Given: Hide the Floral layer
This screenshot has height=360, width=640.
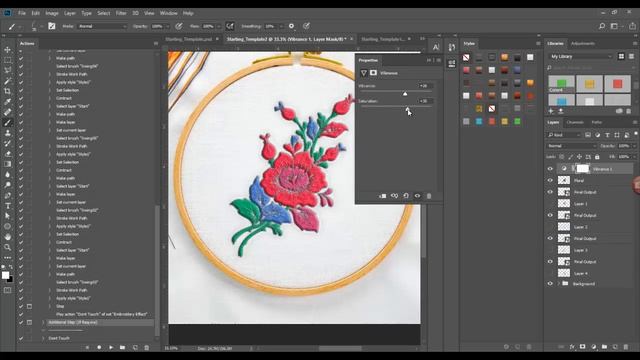Looking at the screenshot, I should pyautogui.click(x=550, y=180).
